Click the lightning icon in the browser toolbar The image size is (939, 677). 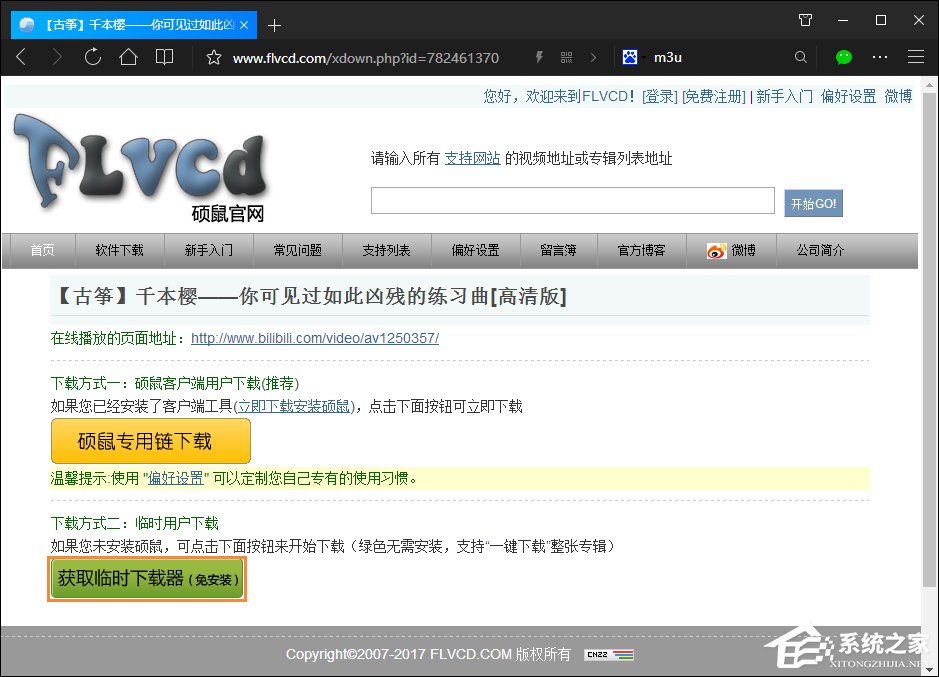pos(538,57)
